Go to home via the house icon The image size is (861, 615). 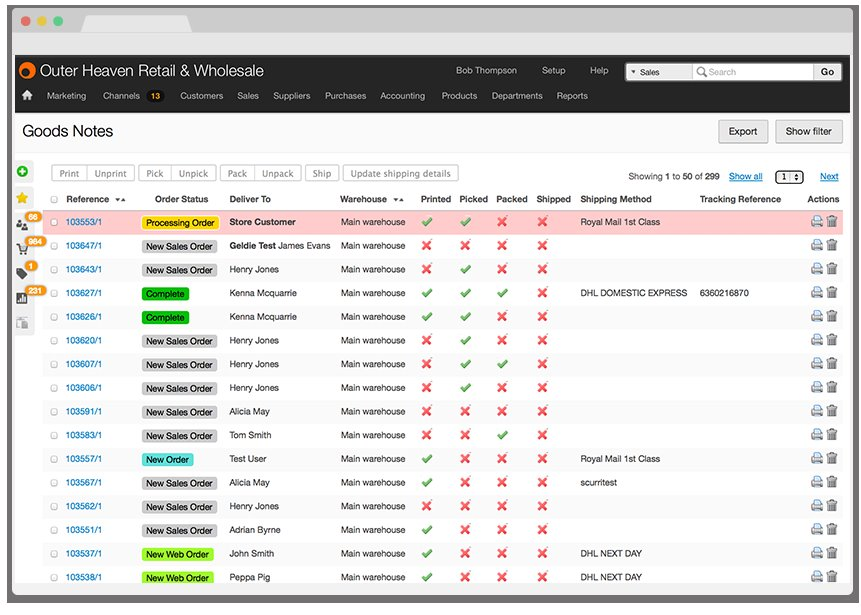(x=27, y=95)
